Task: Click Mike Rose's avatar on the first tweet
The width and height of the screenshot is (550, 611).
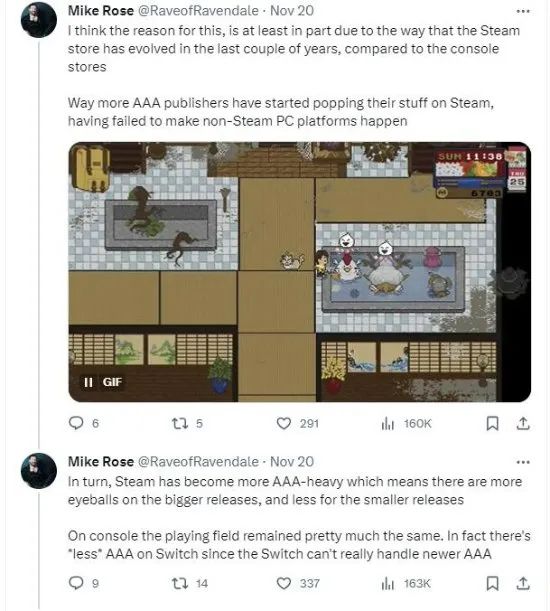Action: click(x=39, y=20)
